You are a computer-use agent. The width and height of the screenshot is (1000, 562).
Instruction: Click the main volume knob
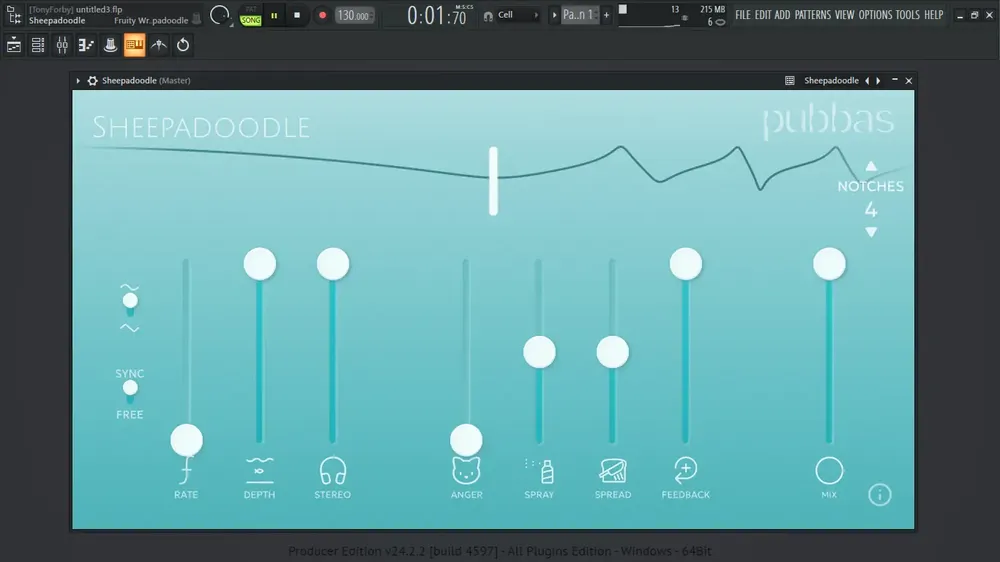pos(219,15)
